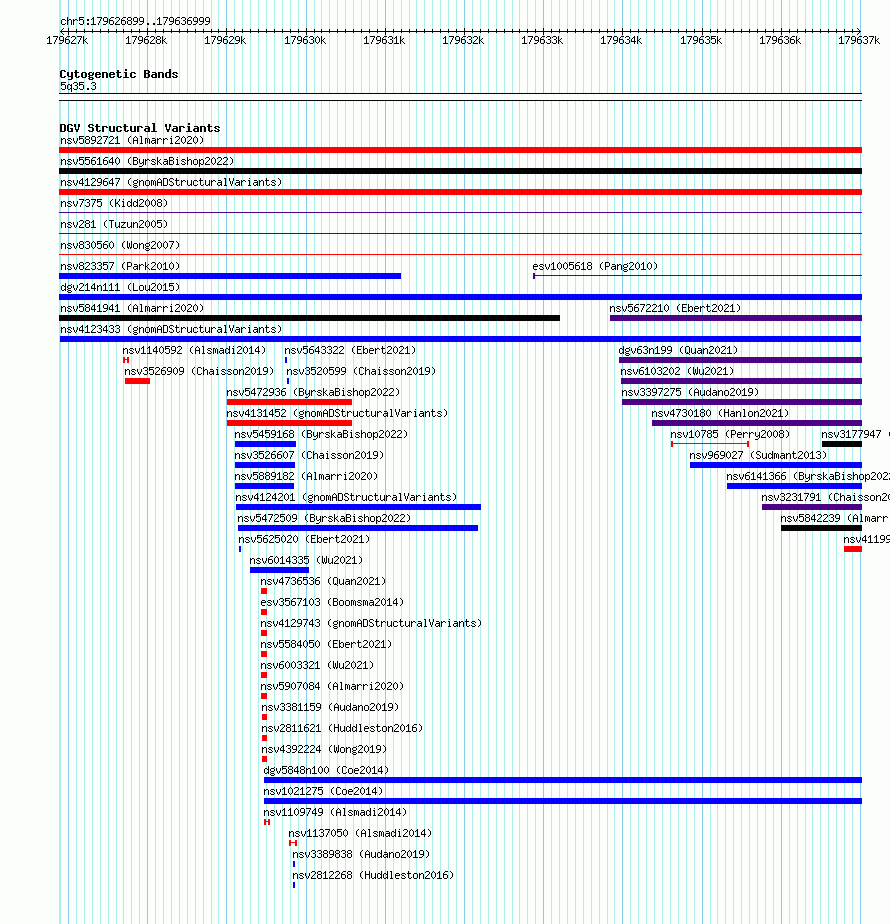Open nsv6003321 (Wu2021) variant
Image resolution: width=890 pixels, height=924 pixels.
317,665
